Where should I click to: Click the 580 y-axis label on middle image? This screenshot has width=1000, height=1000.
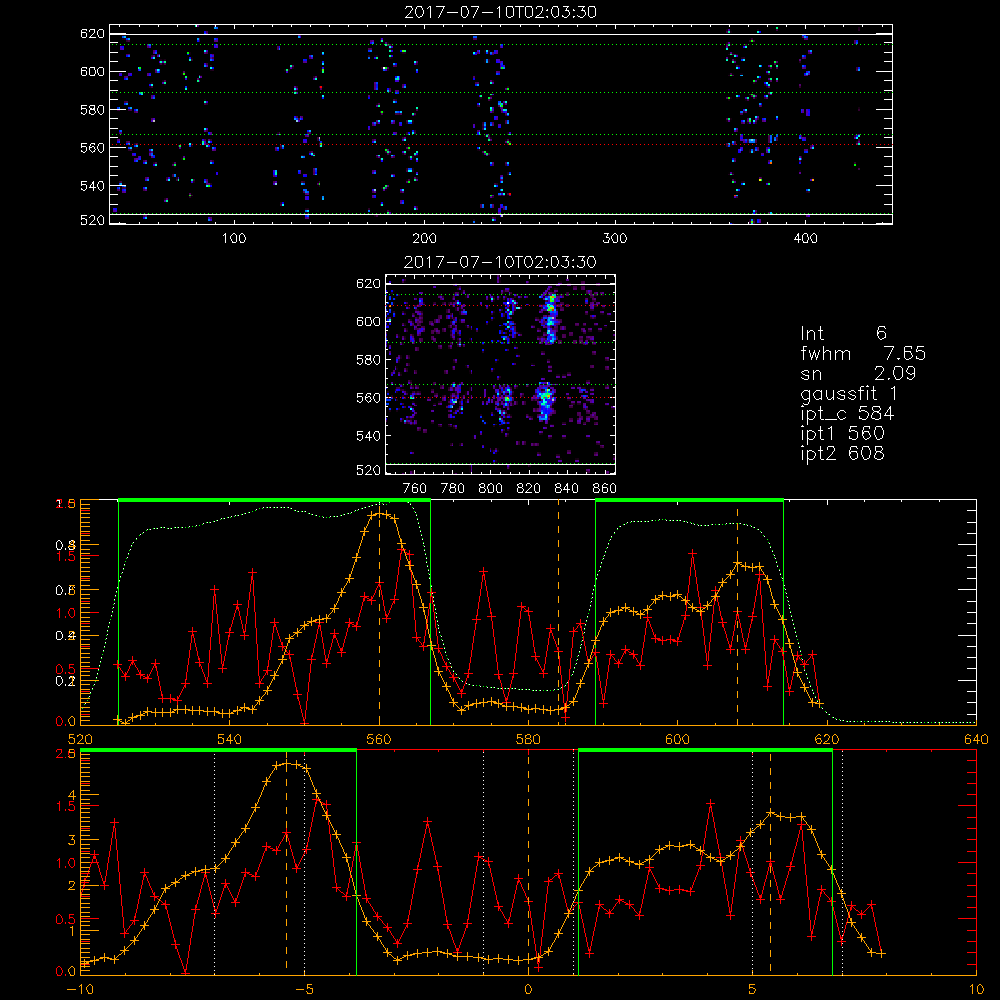click(368, 360)
